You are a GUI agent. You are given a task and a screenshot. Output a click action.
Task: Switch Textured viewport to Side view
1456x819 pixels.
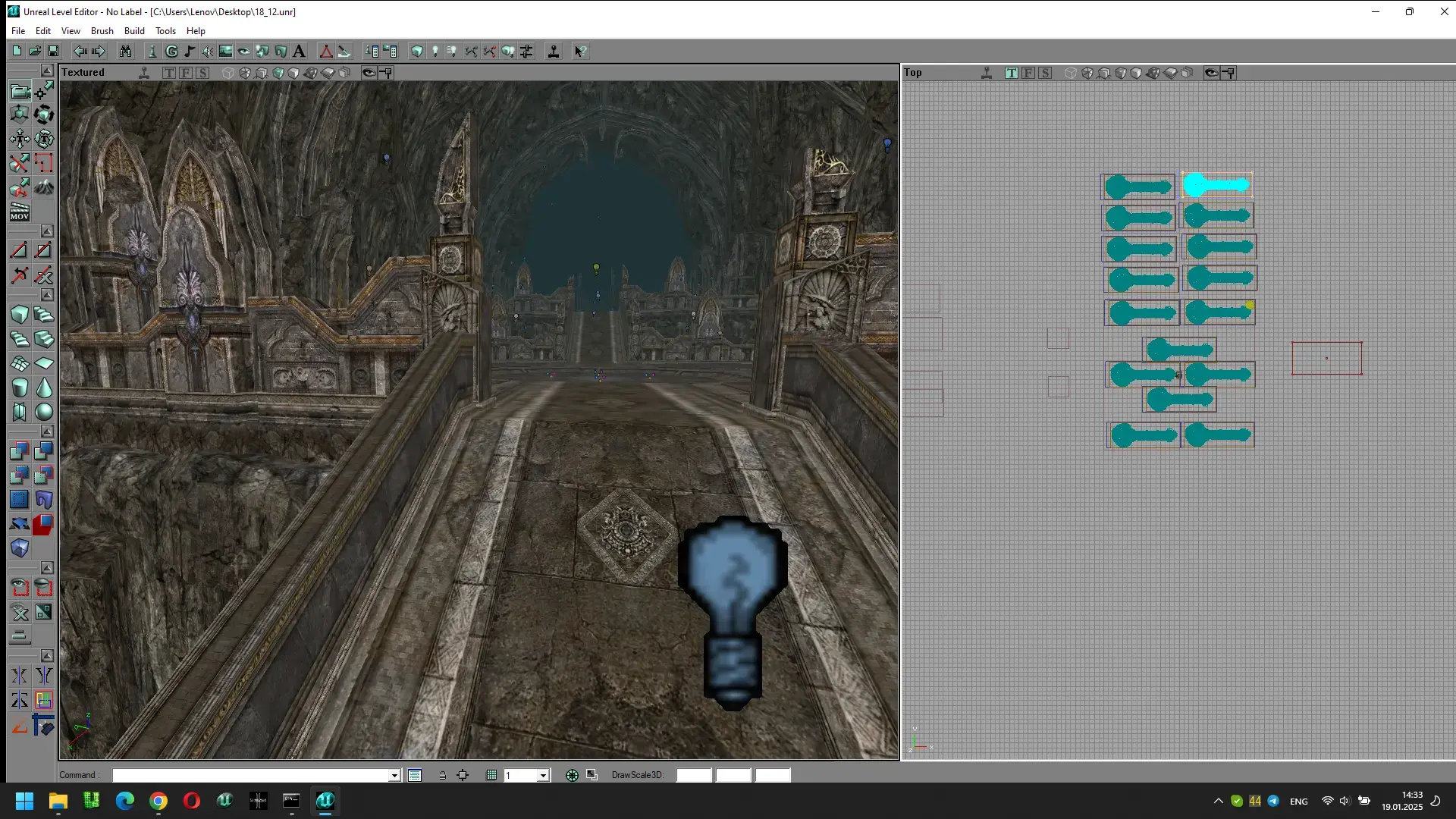click(202, 73)
